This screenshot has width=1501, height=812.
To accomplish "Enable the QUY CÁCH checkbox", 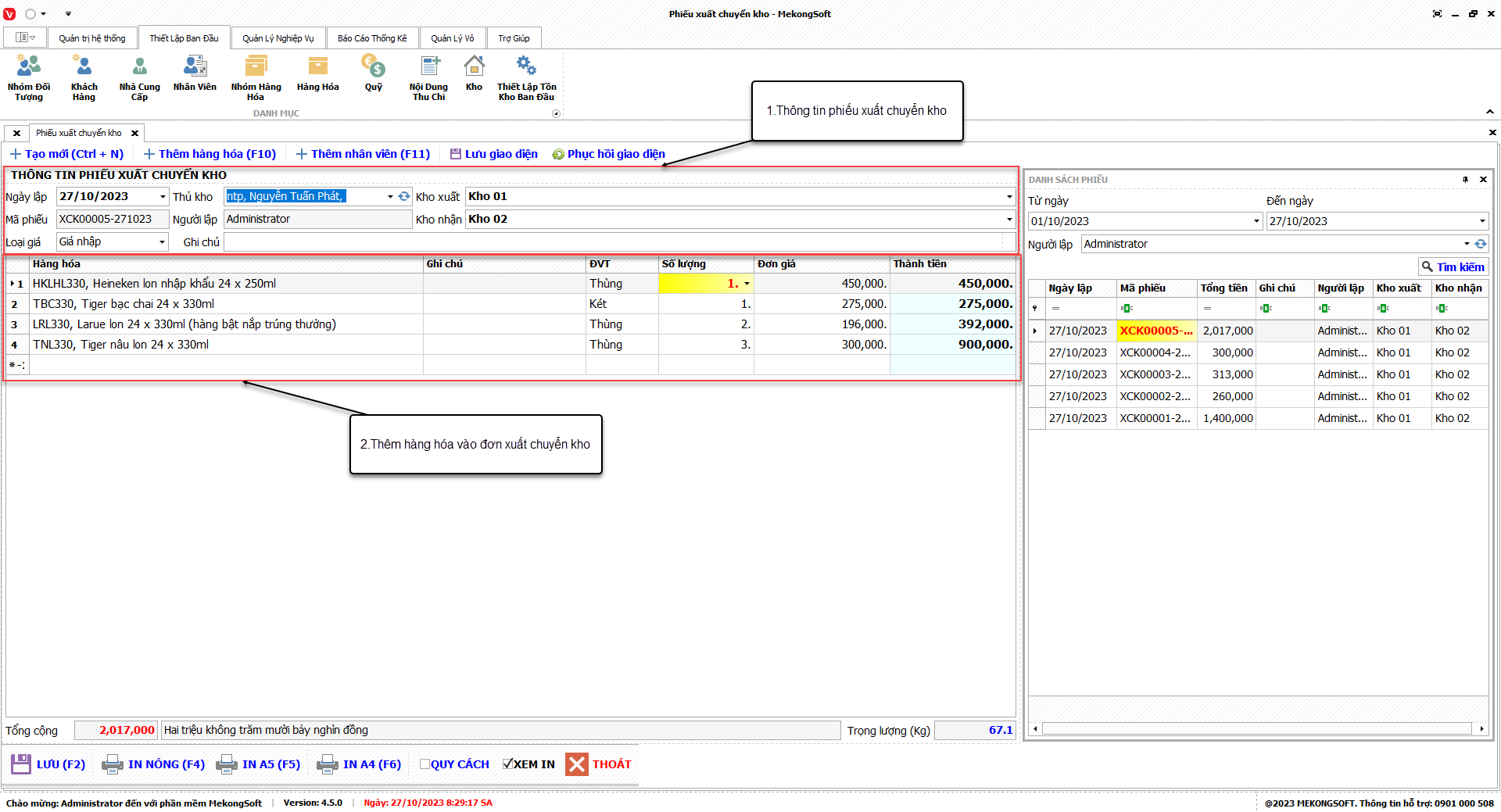I will click(425, 764).
